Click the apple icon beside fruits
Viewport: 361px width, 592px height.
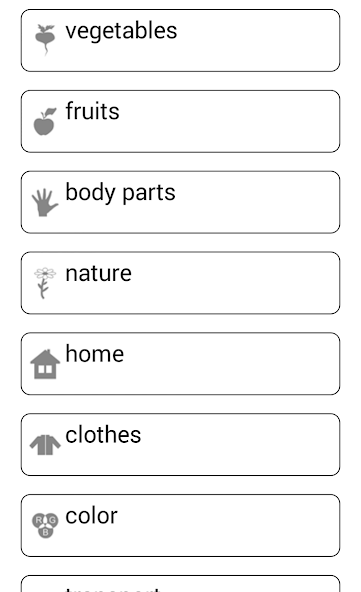45,121
